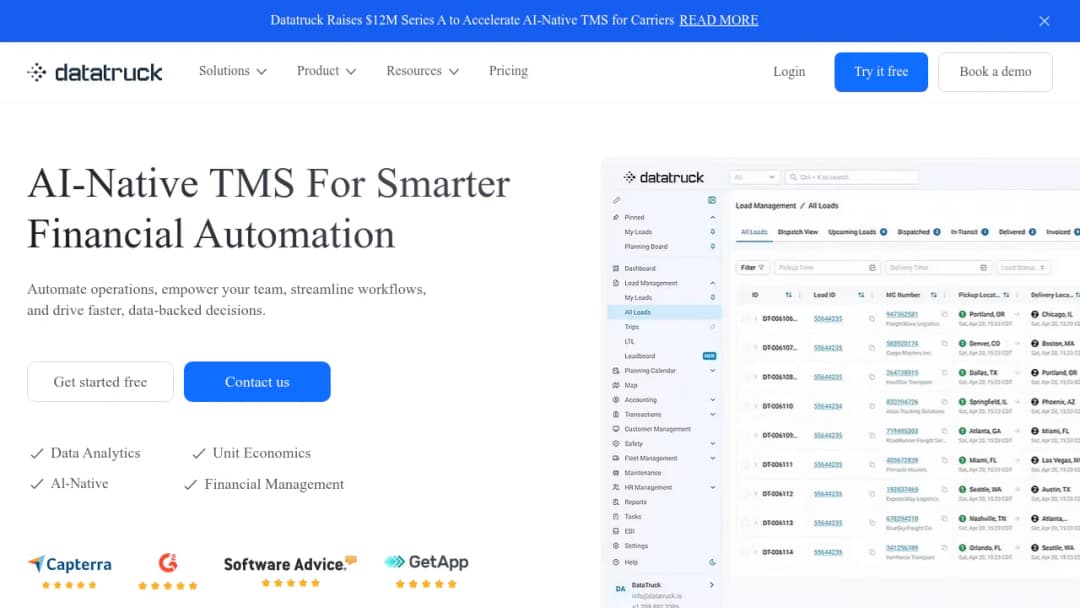This screenshot has height=608, width=1080.
Task: Click the Dashboard icon in app sidebar
Action: click(x=616, y=269)
